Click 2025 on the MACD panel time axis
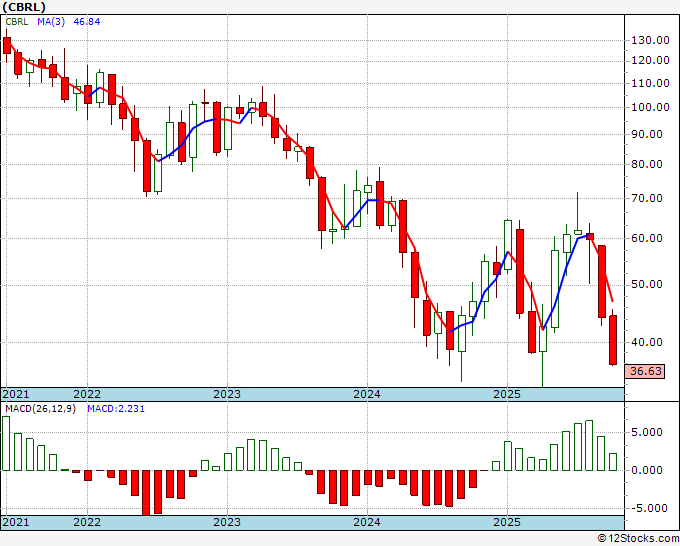The width and height of the screenshot is (680, 546). click(x=507, y=522)
